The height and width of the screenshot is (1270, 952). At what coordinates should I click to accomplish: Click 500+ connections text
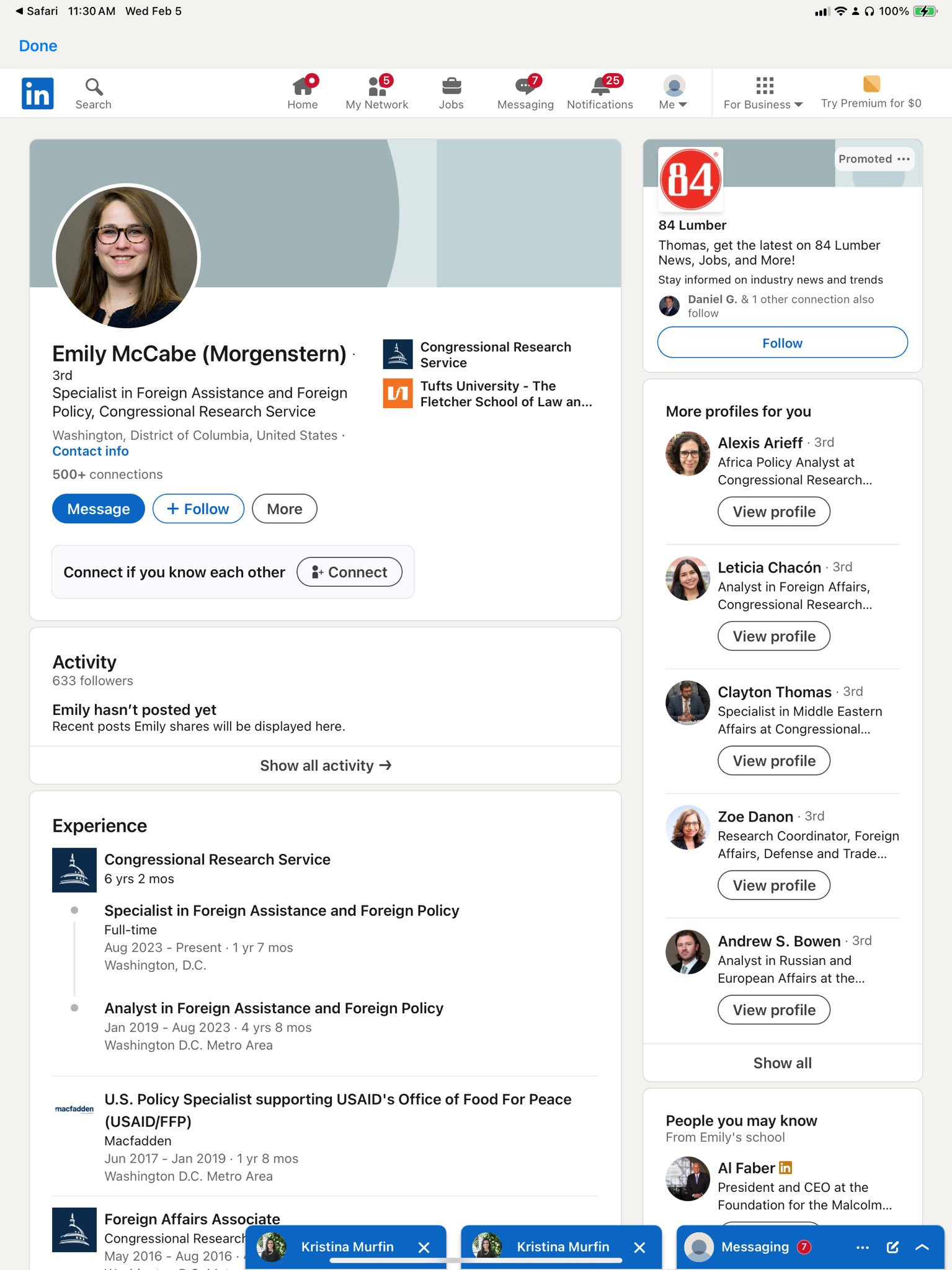(107, 474)
